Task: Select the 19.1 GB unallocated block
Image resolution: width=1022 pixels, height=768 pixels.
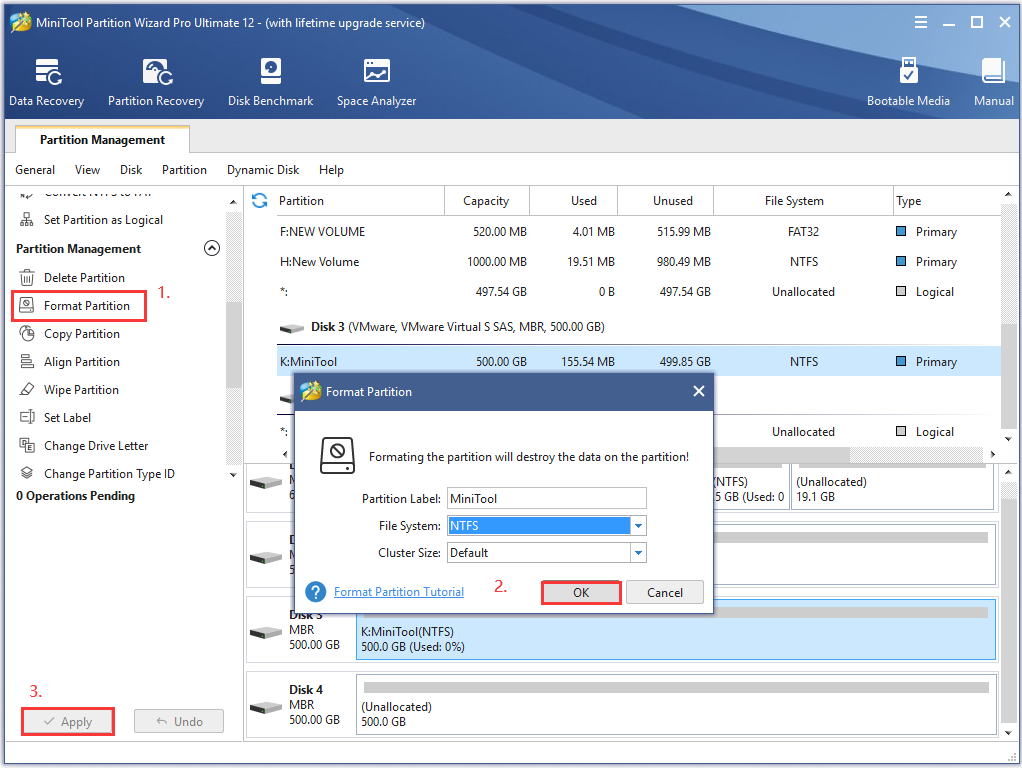Action: click(892, 489)
